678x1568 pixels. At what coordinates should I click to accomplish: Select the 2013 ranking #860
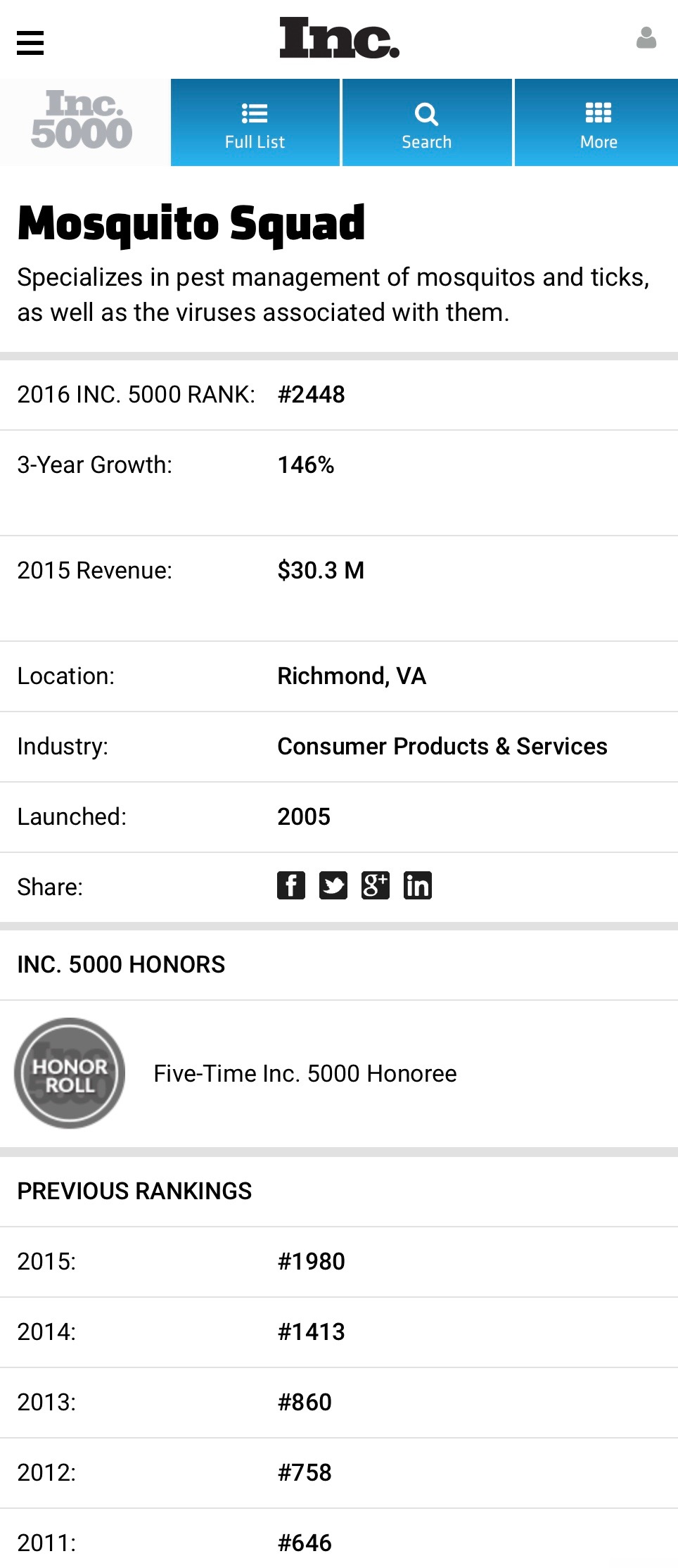pos(305,1402)
